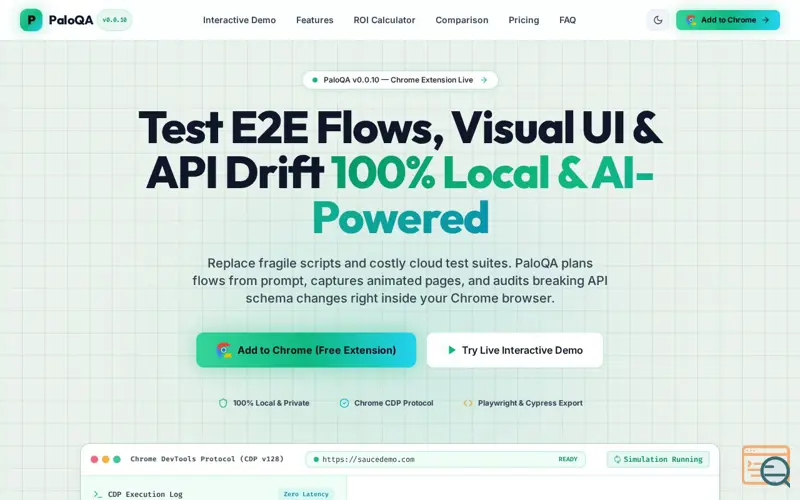The image size is (800, 500).
Task: Click the shield icon beside 100% Local & Private
Action: tap(223, 403)
